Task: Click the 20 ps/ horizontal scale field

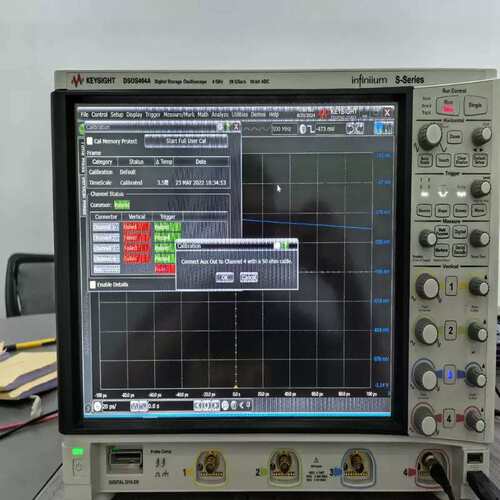Action: point(115,406)
